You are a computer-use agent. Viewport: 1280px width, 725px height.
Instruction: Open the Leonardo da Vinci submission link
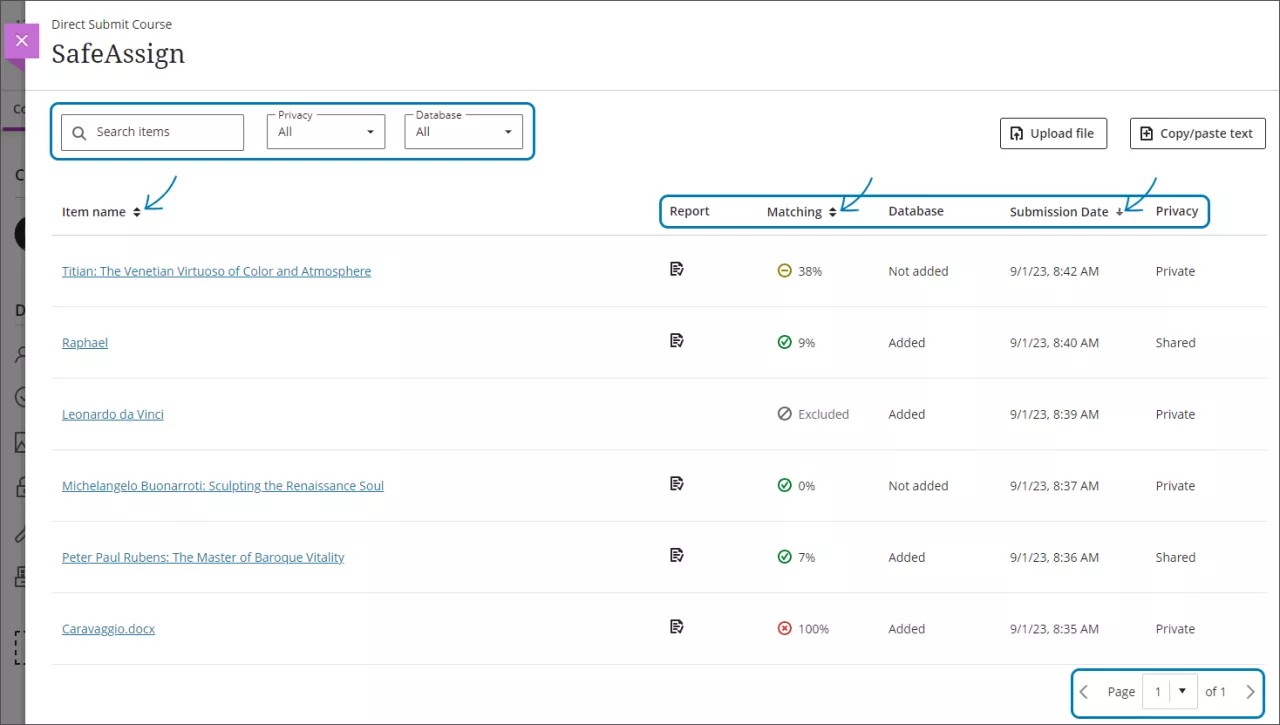(x=113, y=414)
